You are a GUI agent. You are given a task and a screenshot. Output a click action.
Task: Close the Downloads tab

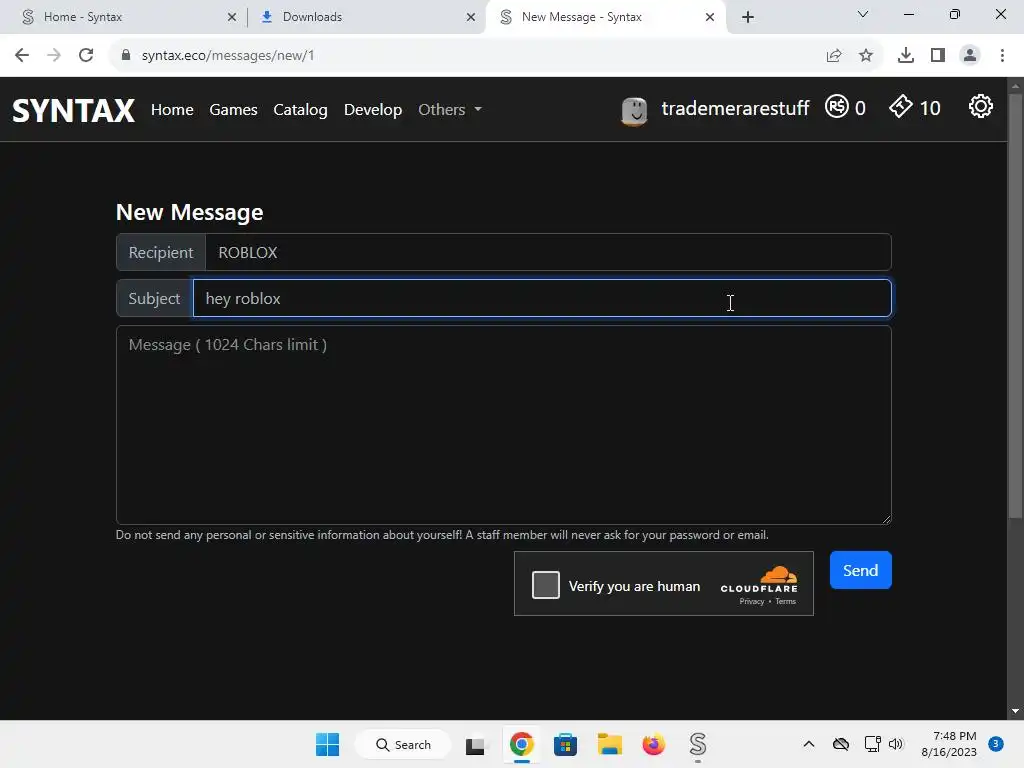click(471, 17)
